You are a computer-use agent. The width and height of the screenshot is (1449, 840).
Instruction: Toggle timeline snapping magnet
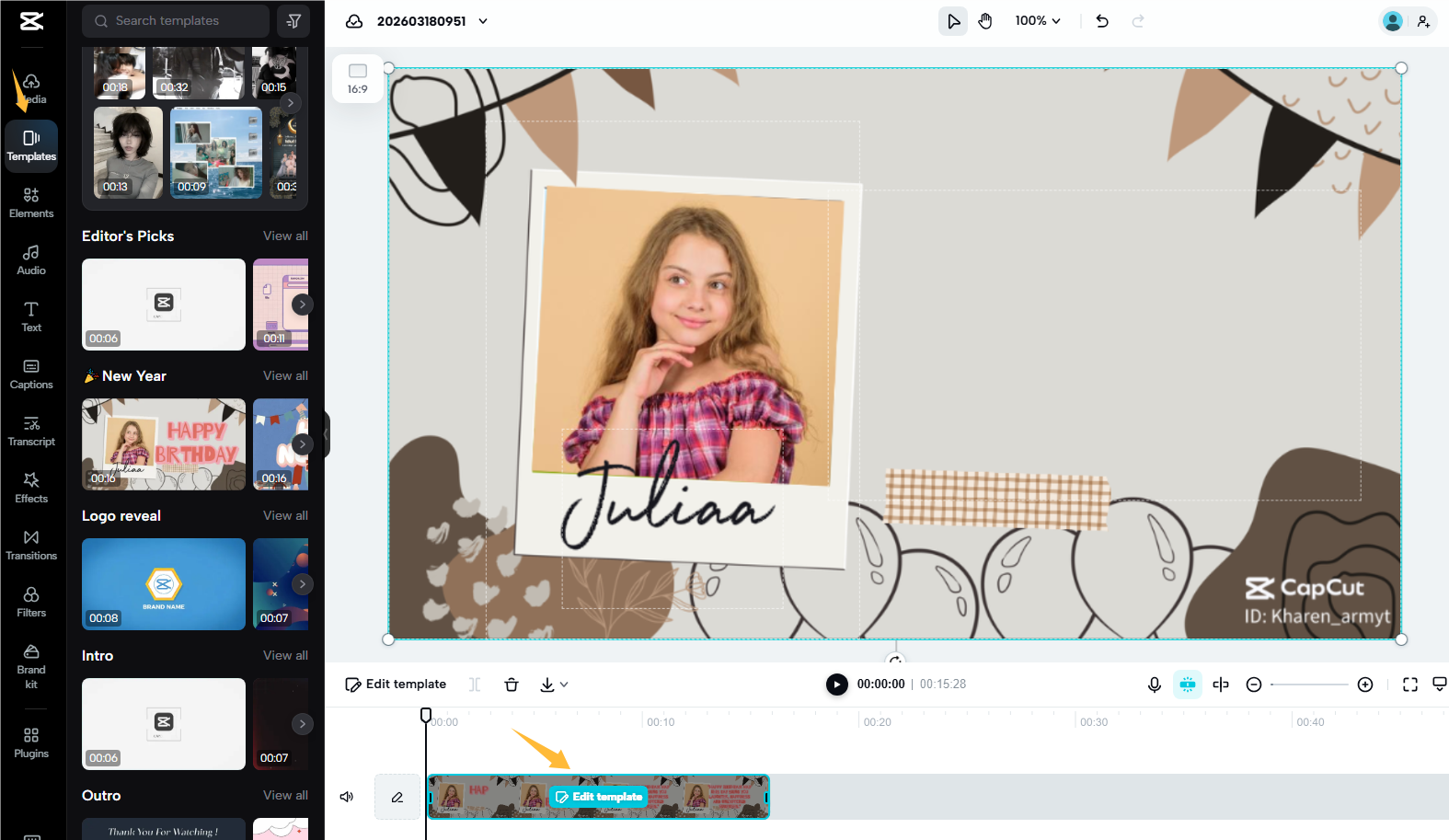[1188, 685]
